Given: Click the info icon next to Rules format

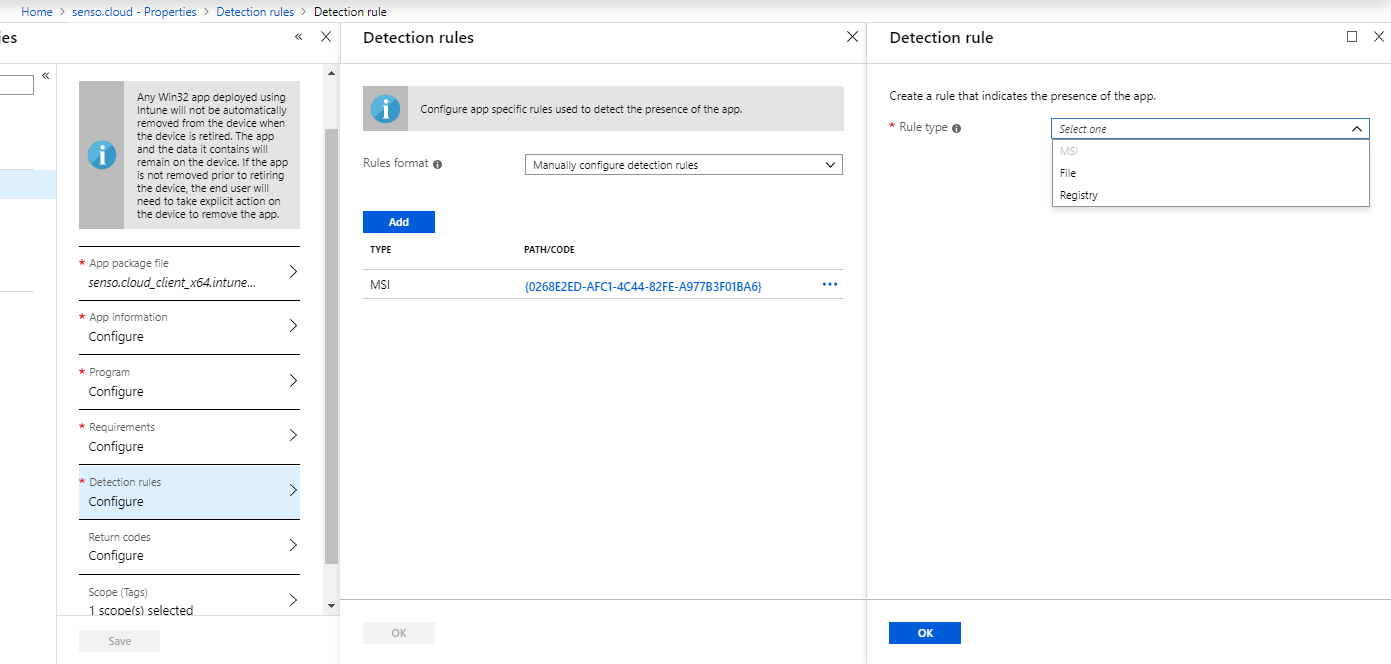Looking at the screenshot, I should (x=438, y=164).
